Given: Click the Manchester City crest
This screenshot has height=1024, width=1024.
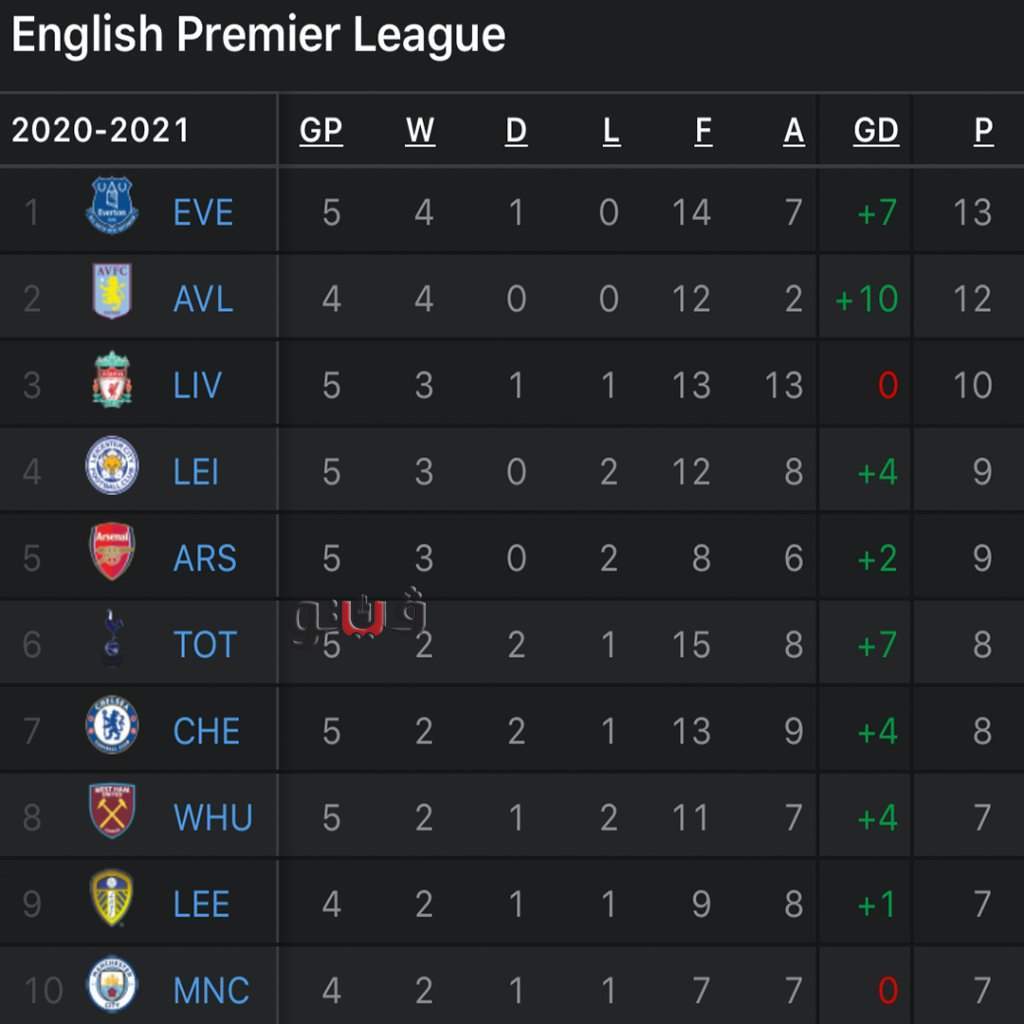Looking at the screenshot, I should tap(112, 984).
